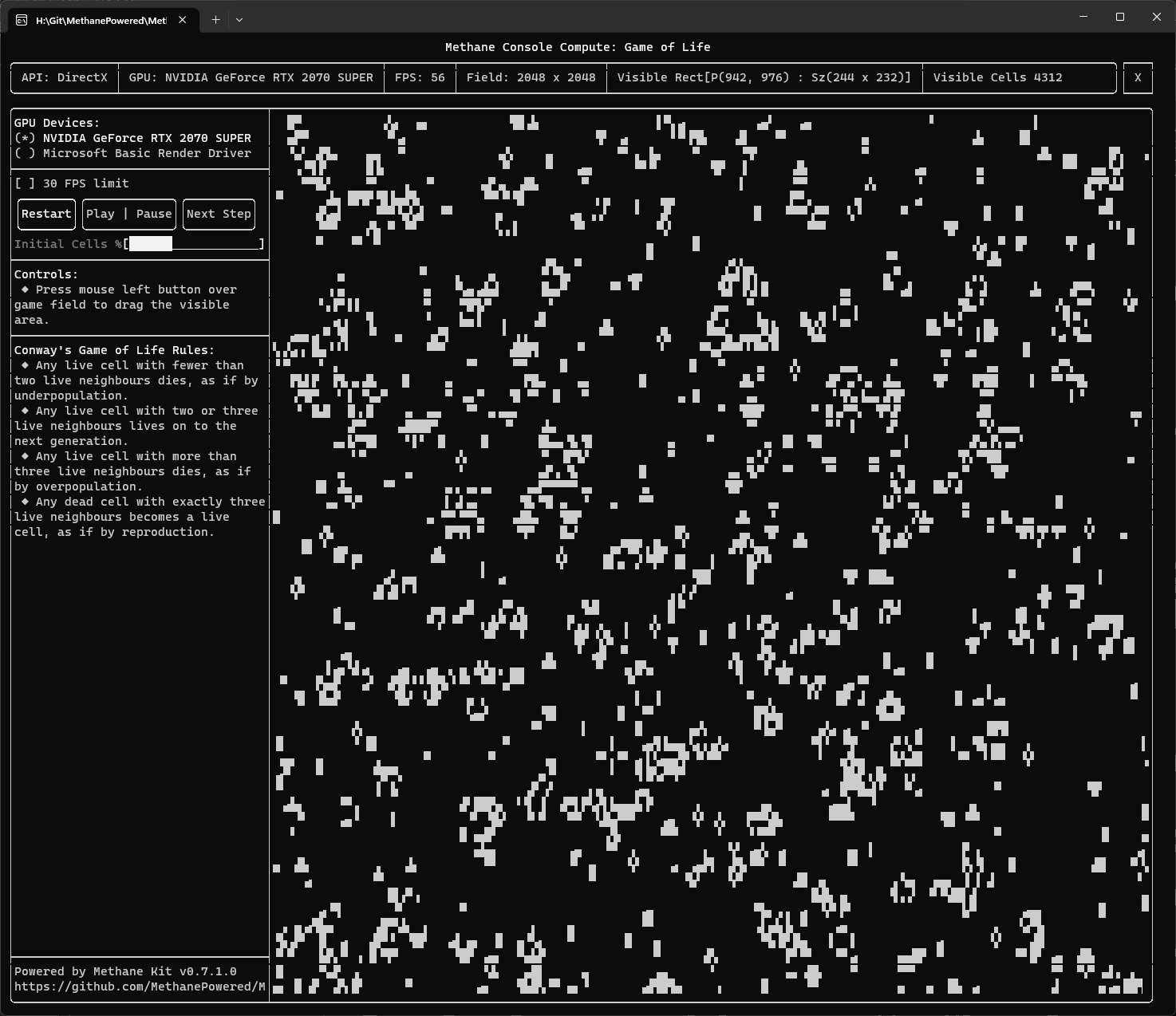Adjust the Initial Cells % slider
The width and height of the screenshot is (1176, 1016).
pos(194,244)
